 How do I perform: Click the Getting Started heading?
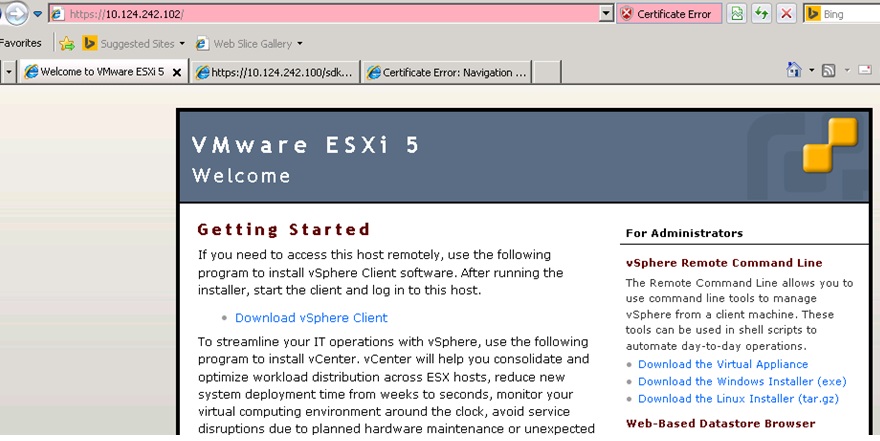point(283,229)
